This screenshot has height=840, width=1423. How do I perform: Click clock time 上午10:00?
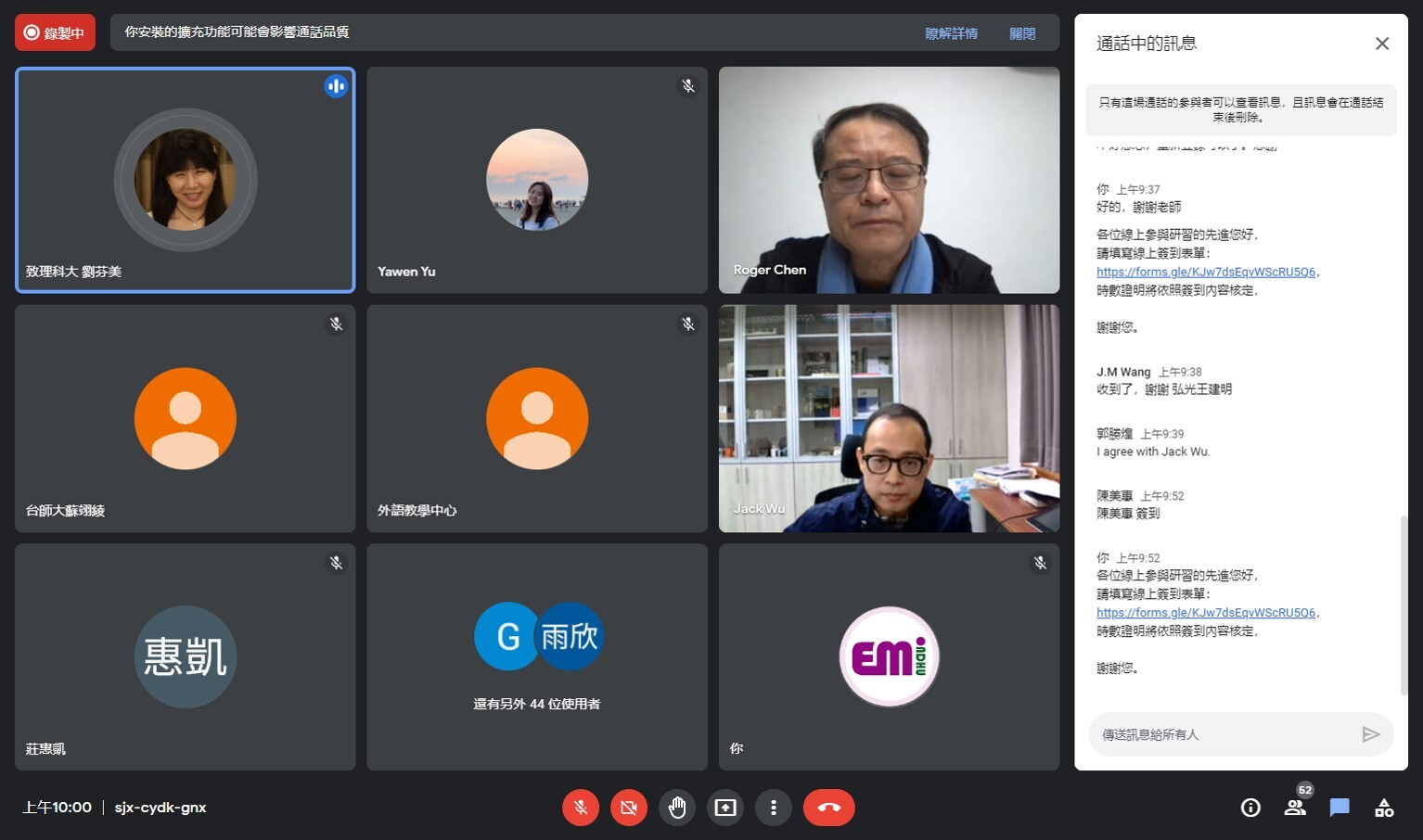click(57, 808)
